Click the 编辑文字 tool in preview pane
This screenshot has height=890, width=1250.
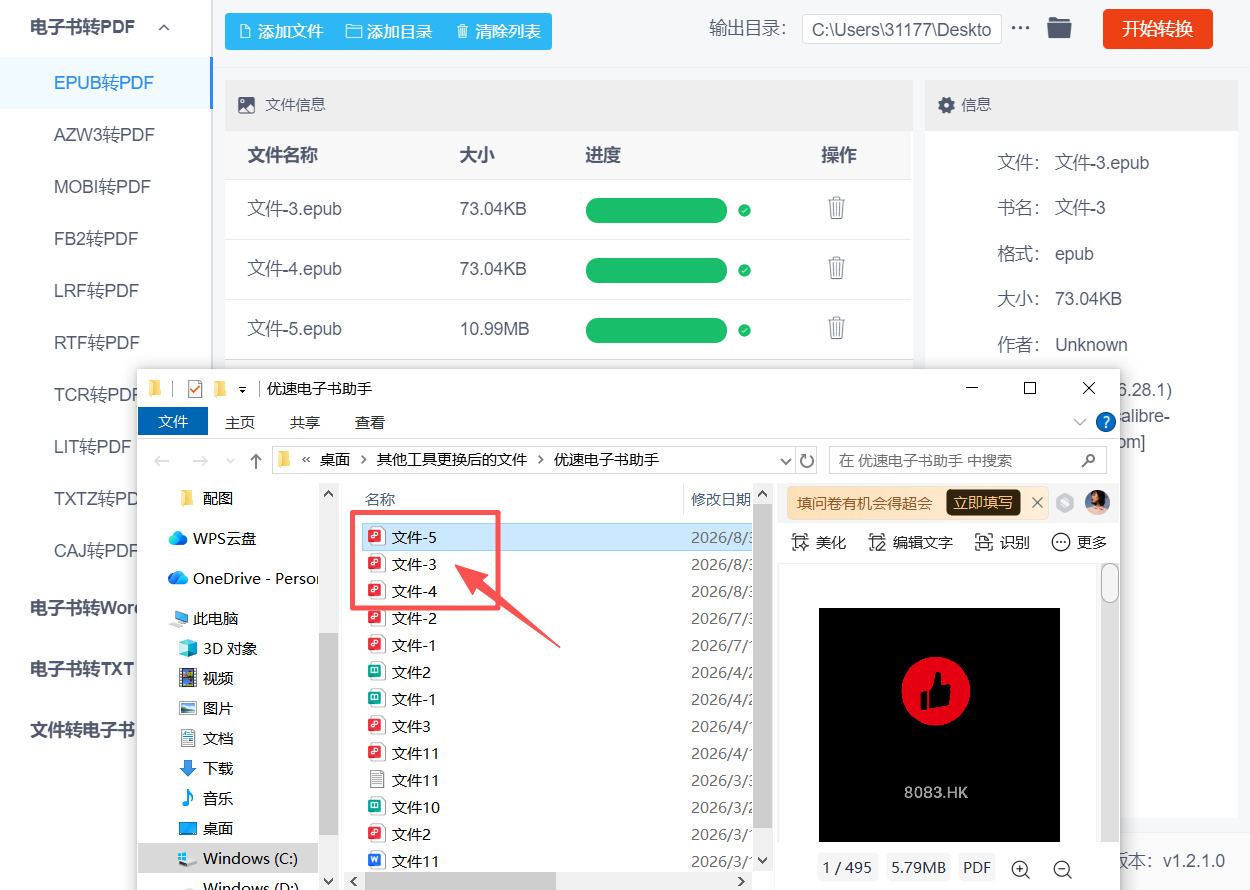pos(910,542)
